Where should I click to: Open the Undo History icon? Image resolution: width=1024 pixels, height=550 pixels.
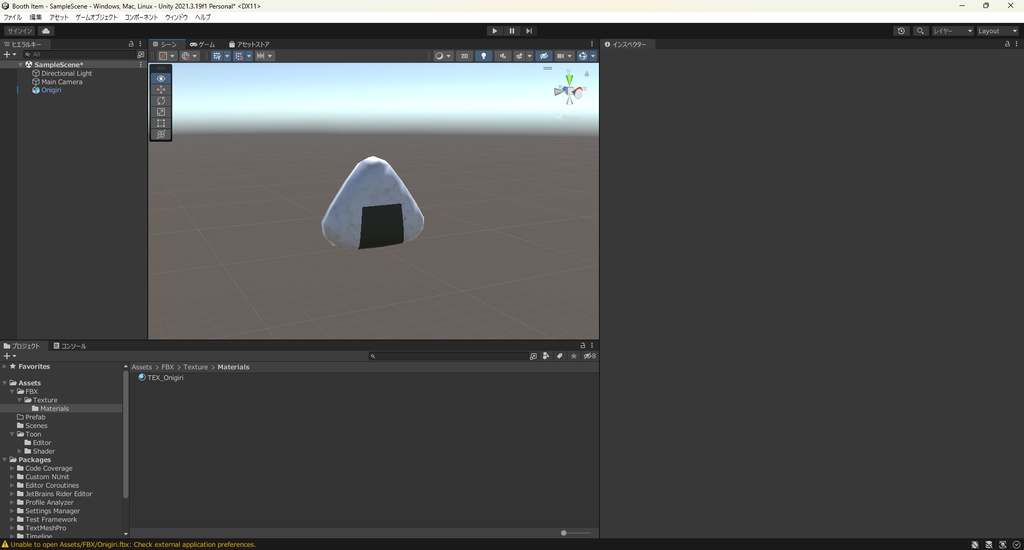(x=901, y=31)
